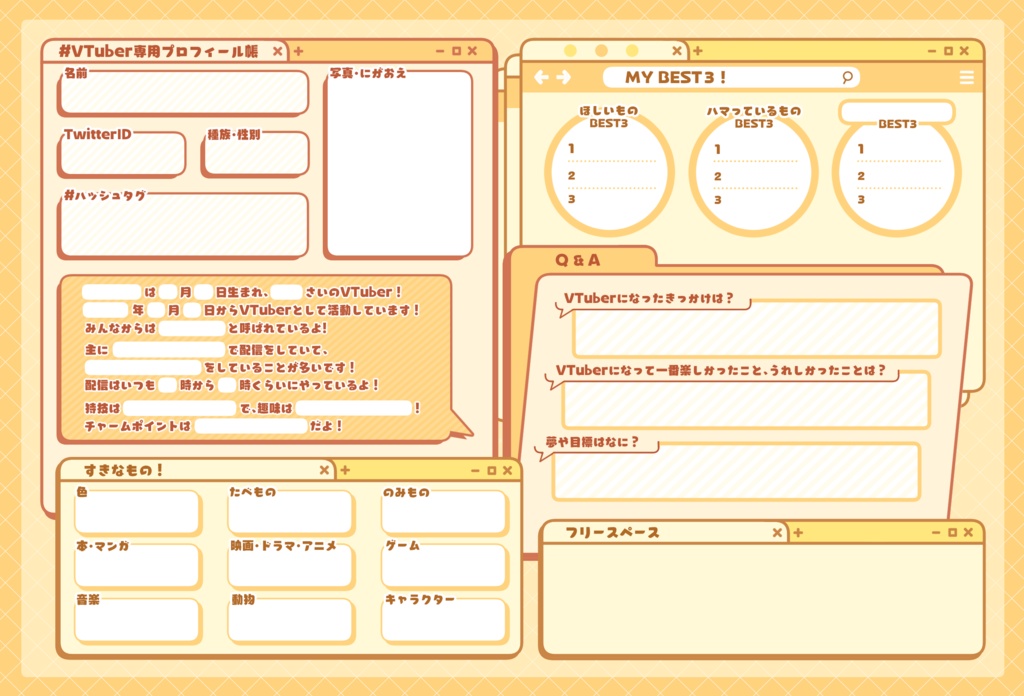Click the plus tab on the MY BEST 3 window

coord(700,49)
